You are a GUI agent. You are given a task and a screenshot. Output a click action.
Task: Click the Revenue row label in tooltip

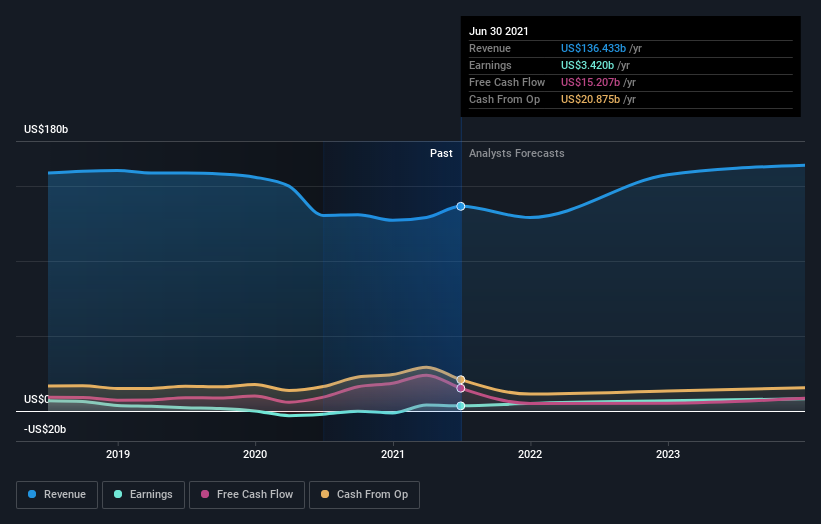490,48
